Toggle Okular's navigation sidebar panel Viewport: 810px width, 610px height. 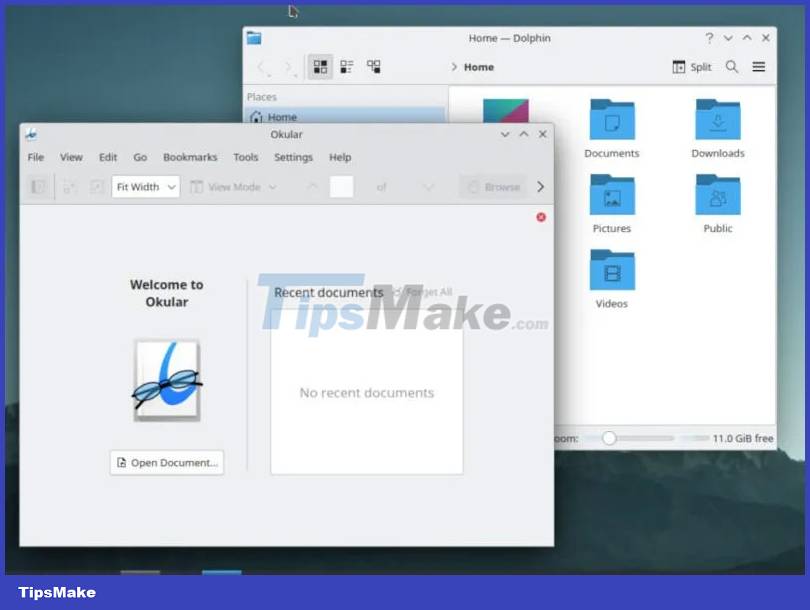[x=37, y=186]
